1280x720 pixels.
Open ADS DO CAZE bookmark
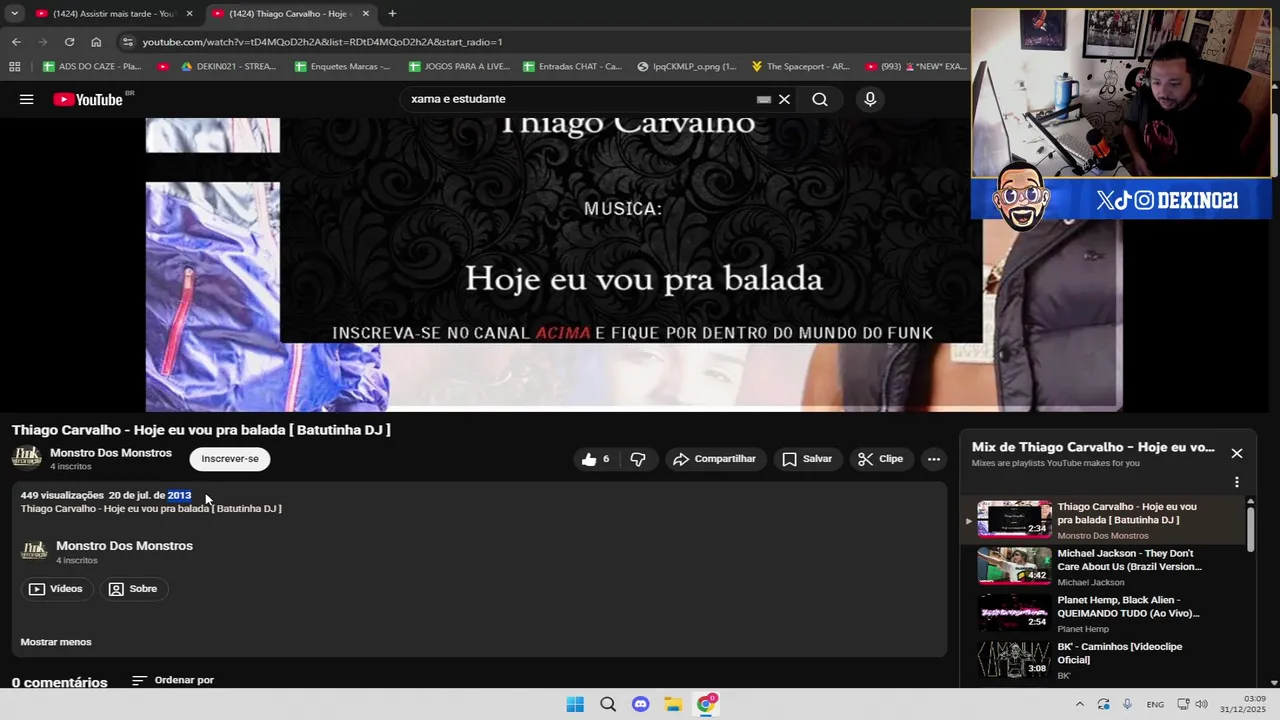coord(92,67)
